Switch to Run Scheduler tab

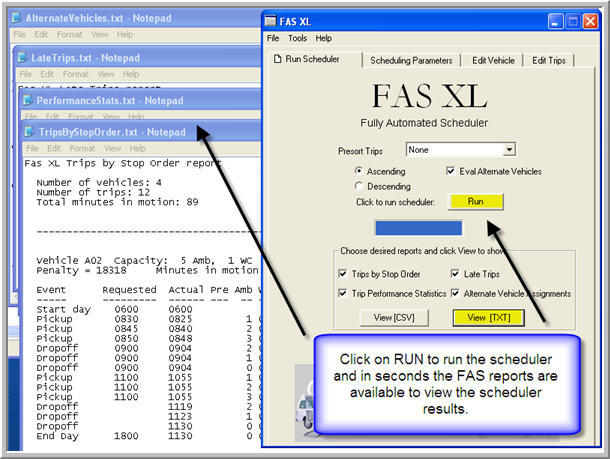point(312,59)
